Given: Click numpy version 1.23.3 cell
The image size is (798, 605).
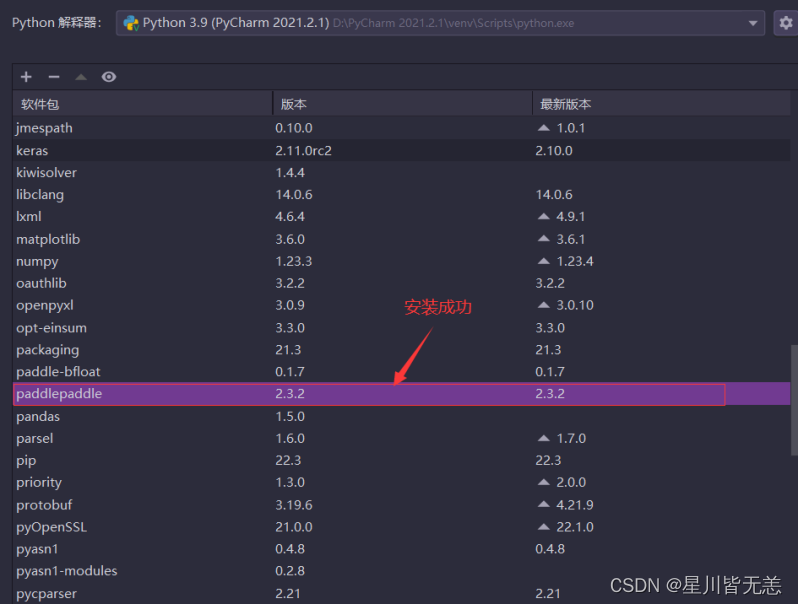Looking at the screenshot, I should click(294, 261).
